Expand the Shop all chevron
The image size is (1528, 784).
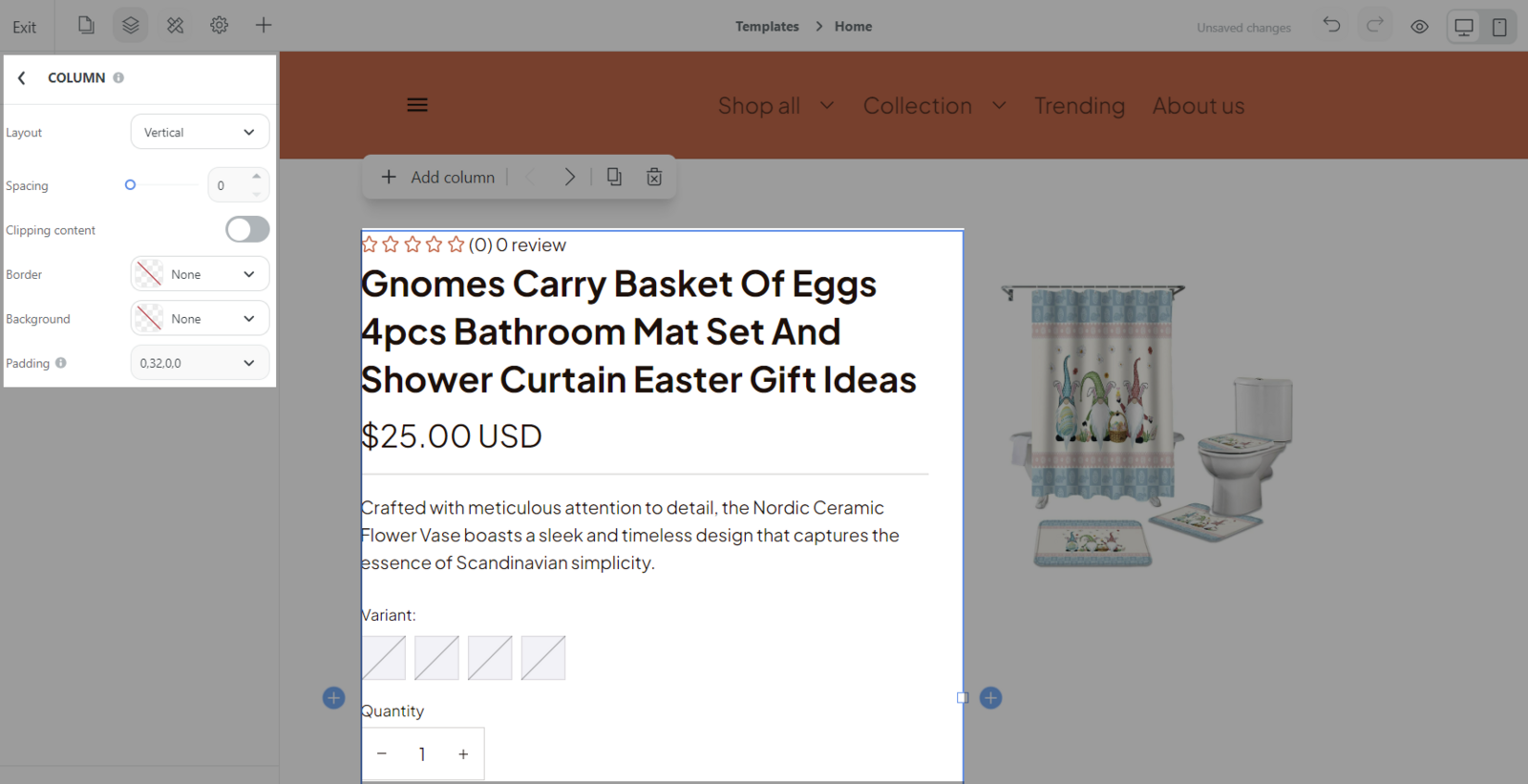[x=827, y=105]
